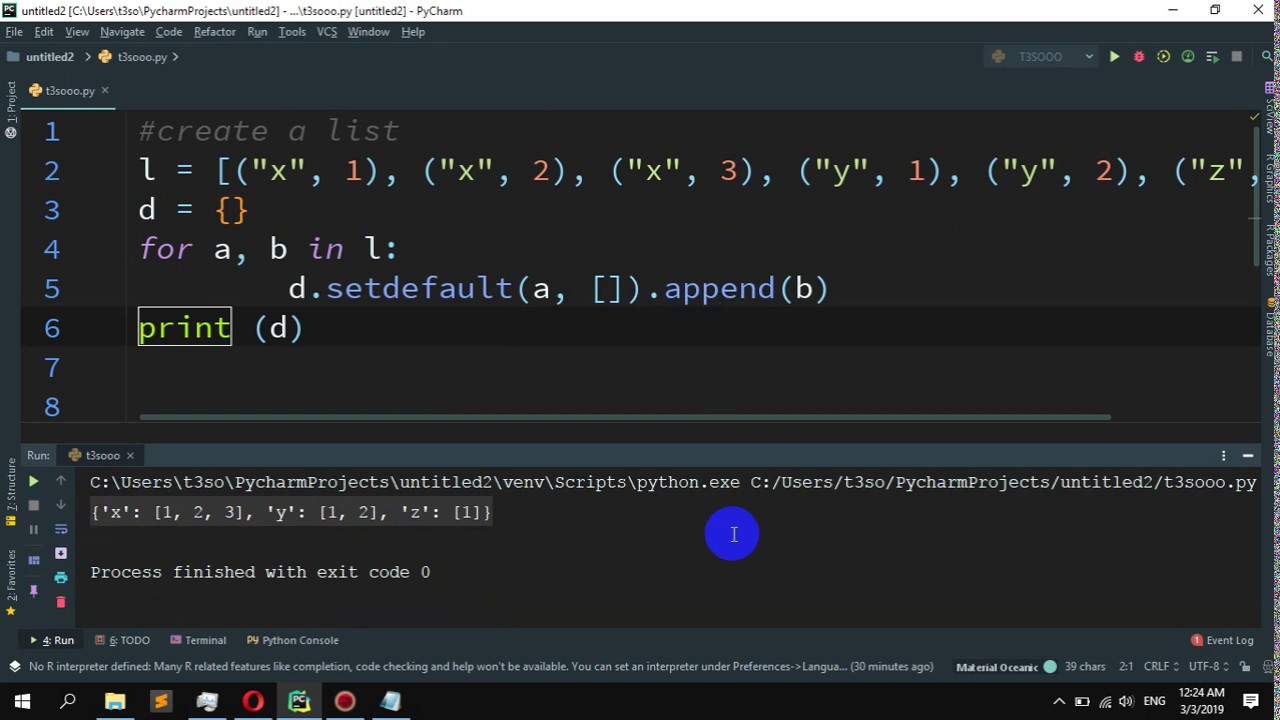Change line separator CRLF in status bar
The height and width of the screenshot is (720, 1280).
(x=1161, y=667)
